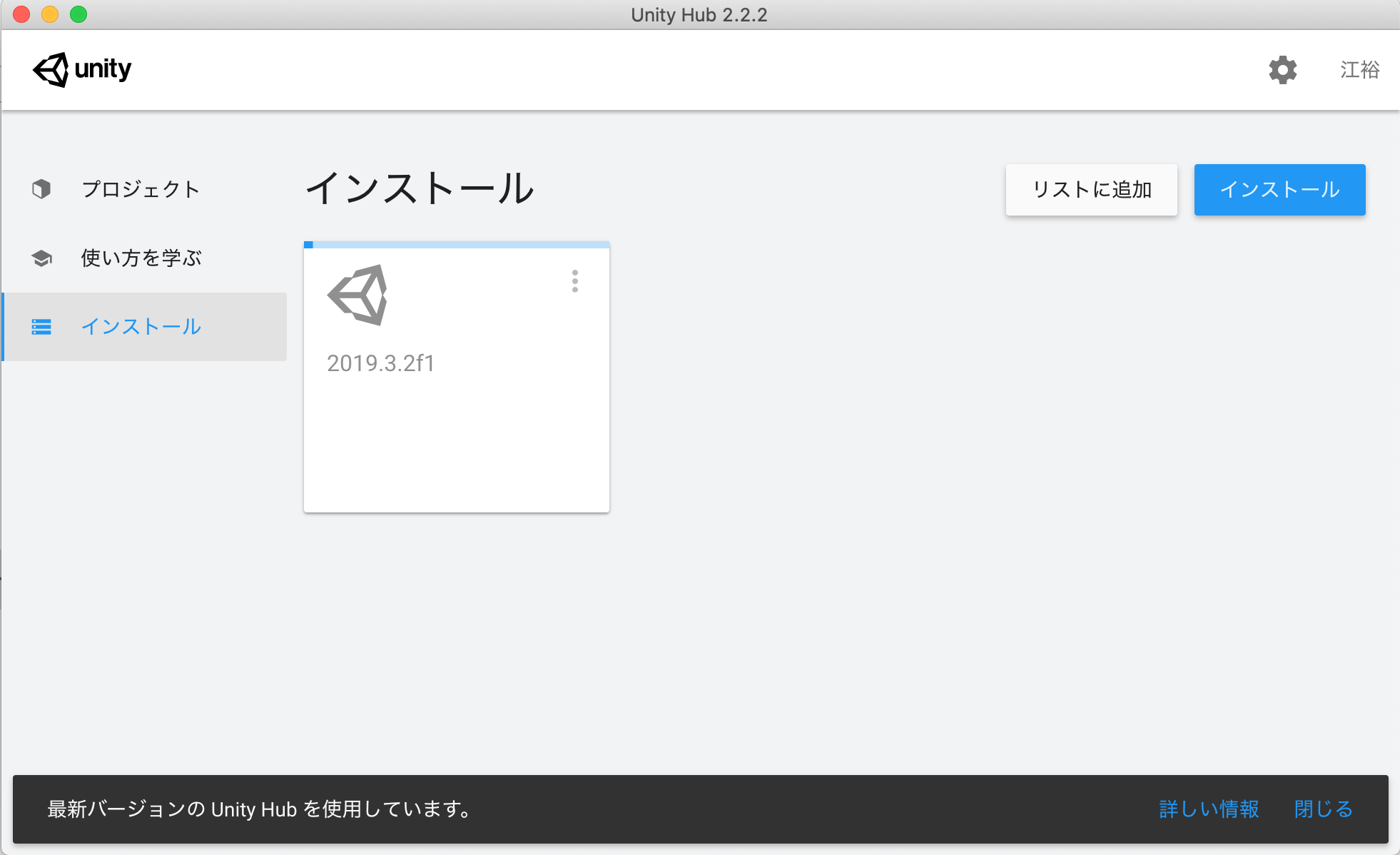Image resolution: width=1400 pixels, height=855 pixels.
Task: Click the yellow minimize window button
Action: (50, 14)
